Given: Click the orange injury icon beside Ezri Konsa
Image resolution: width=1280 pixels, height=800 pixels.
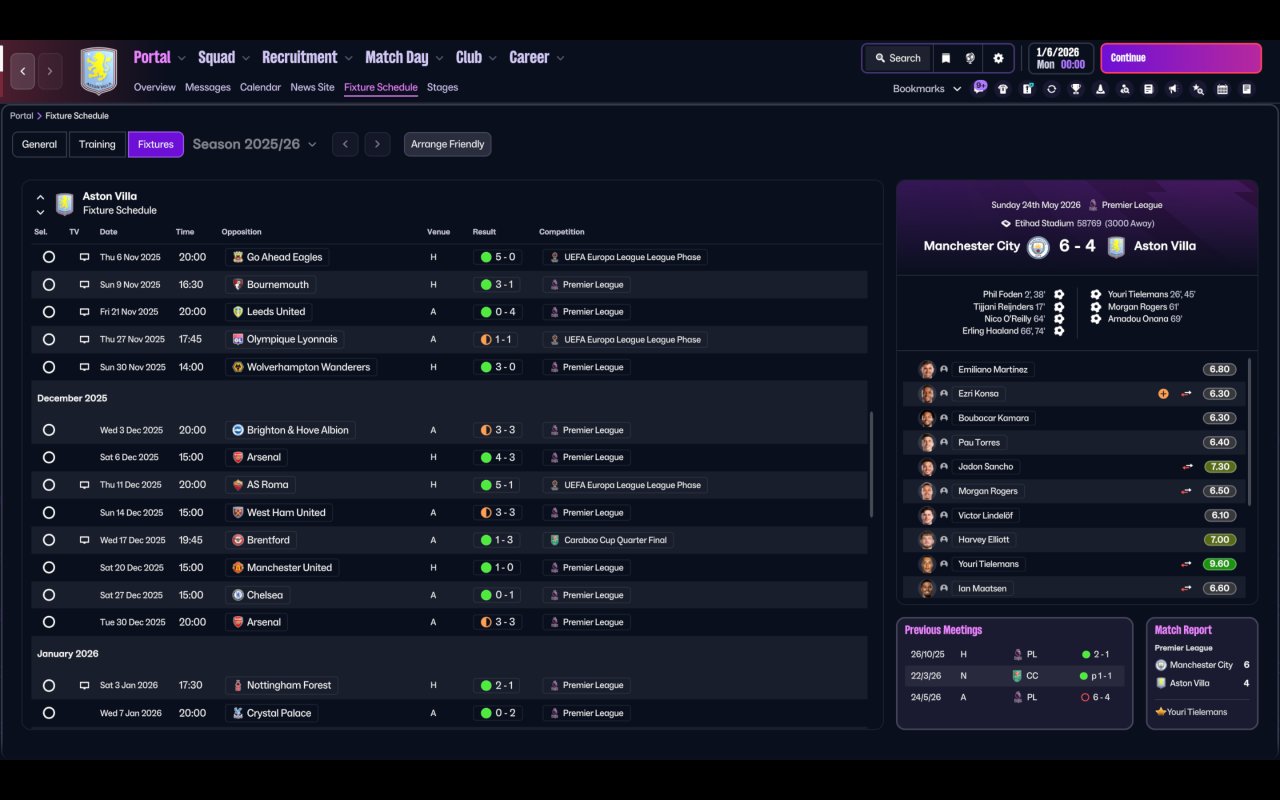Looking at the screenshot, I should (x=1163, y=394).
